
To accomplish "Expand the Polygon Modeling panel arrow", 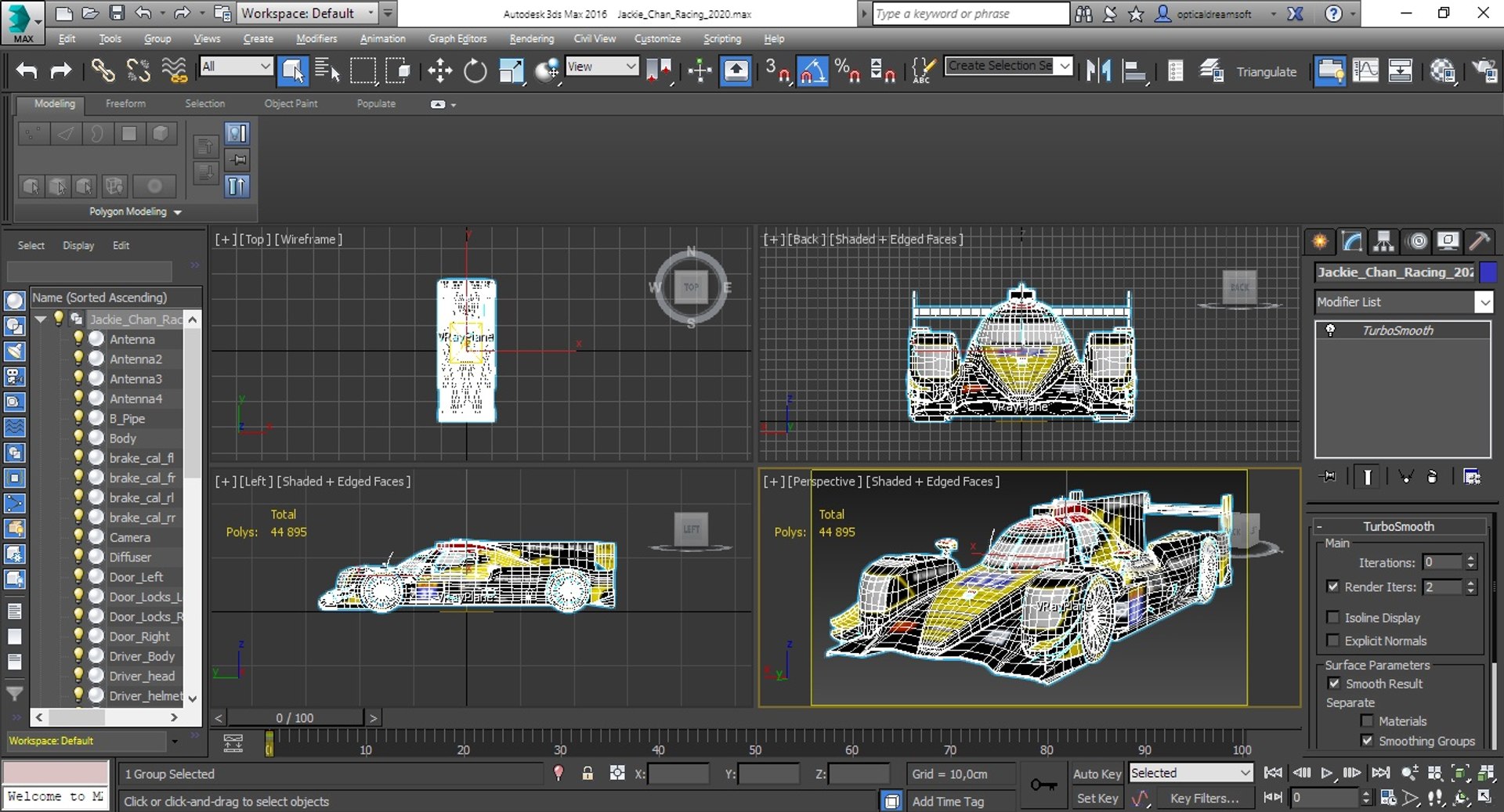I will (178, 212).
